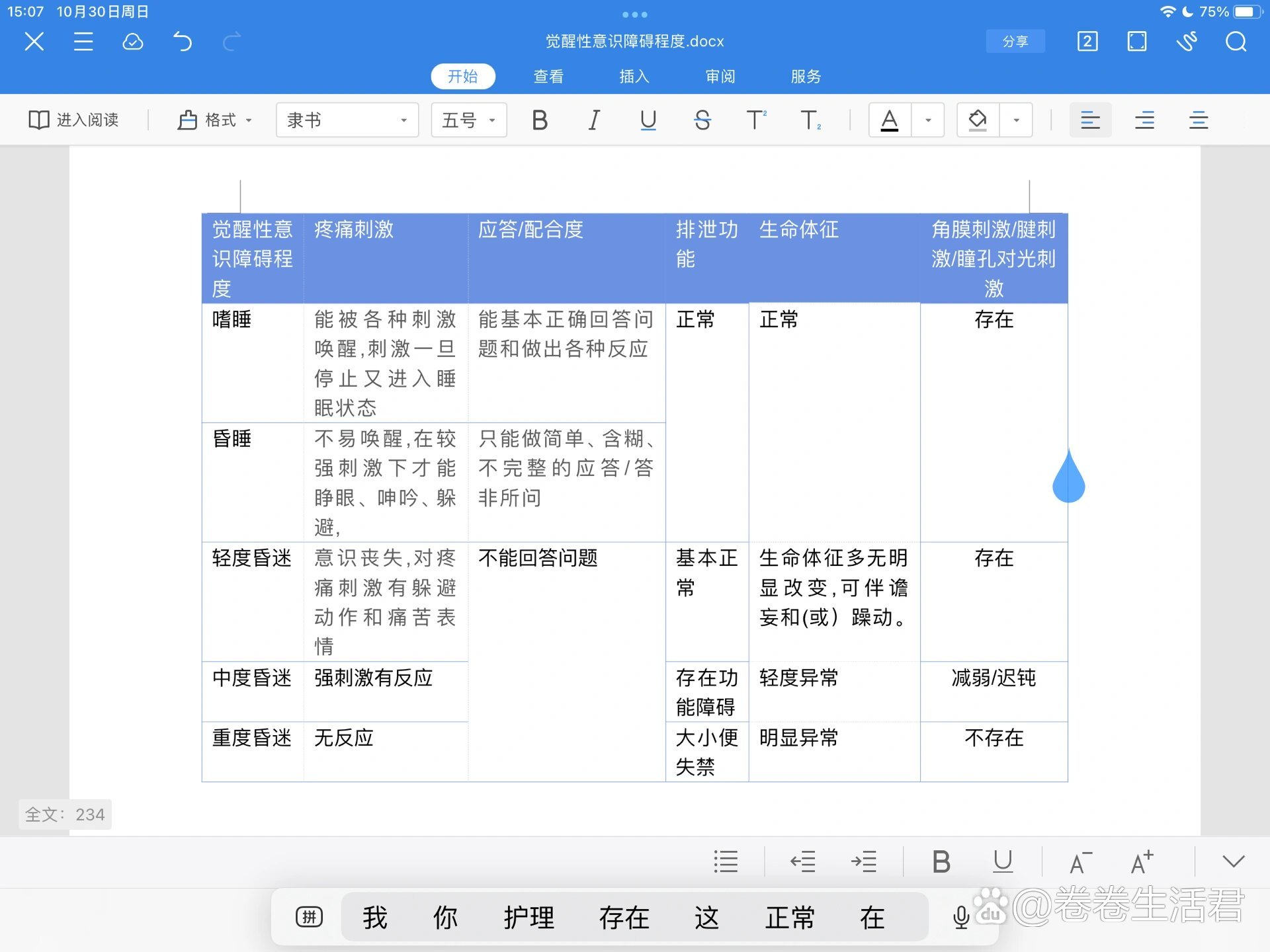The height and width of the screenshot is (952, 1270).
Task: Enter reading mode via 进入阅读
Action: tap(75, 120)
